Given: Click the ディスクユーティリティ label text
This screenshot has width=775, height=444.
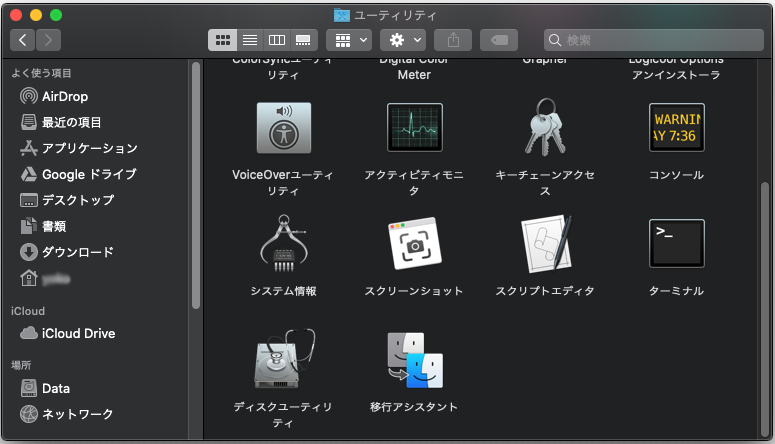Looking at the screenshot, I should pos(283,415).
